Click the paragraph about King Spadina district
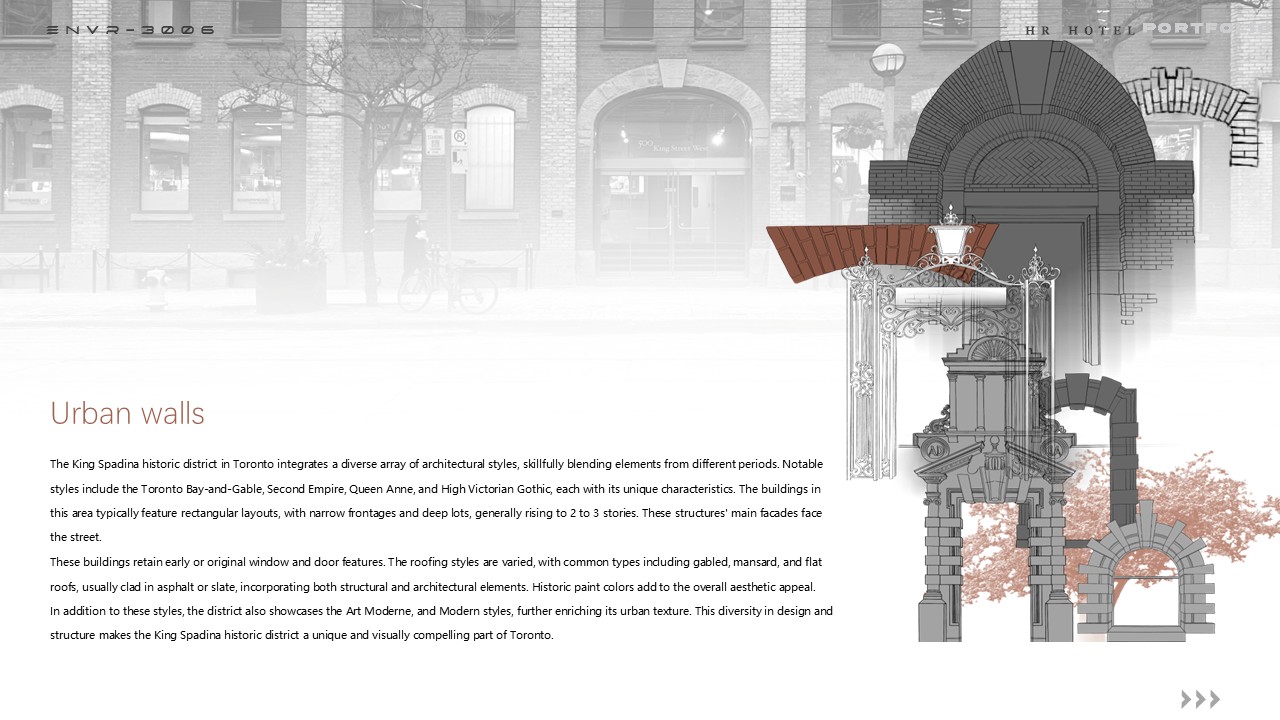1280x720 pixels. point(440,549)
